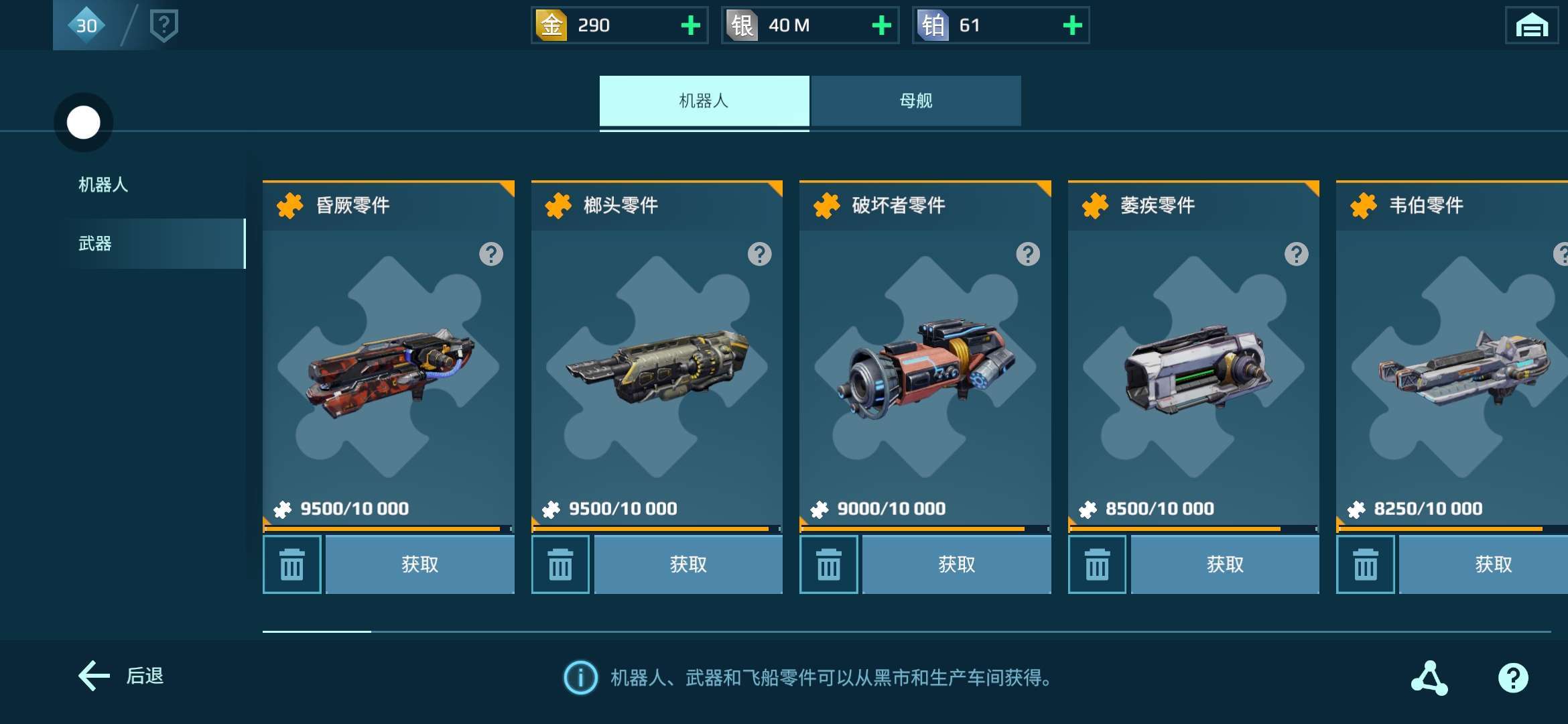The height and width of the screenshot is (724, 1568).
Task: Open the bottom-right question mark help
Action: (x=1513, y=678)
